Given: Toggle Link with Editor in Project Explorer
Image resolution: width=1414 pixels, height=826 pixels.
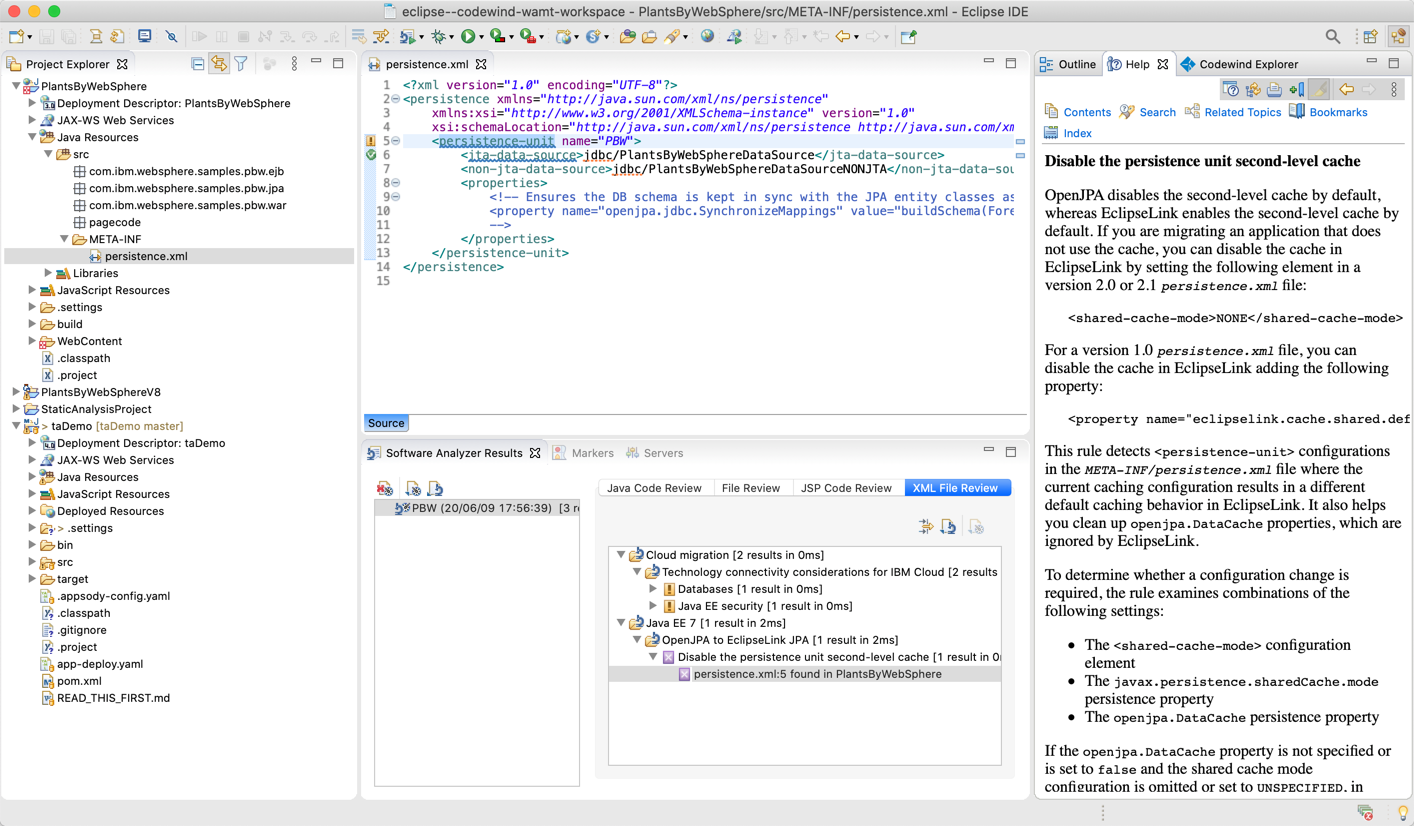Looking at the screenshot, I should click(x=219, y=64).
